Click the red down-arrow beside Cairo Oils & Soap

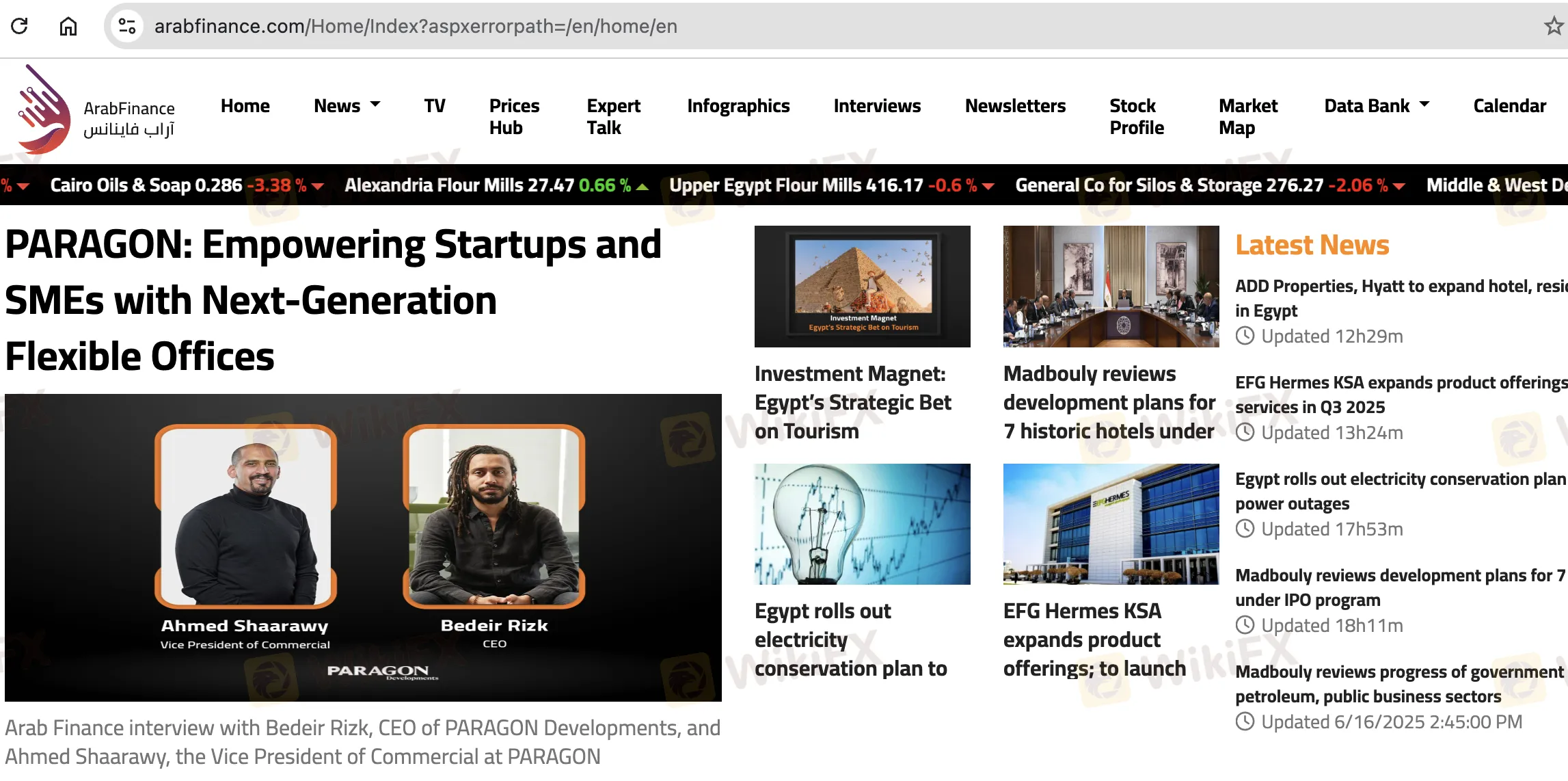pyautogui.click(x=319, y=185)
